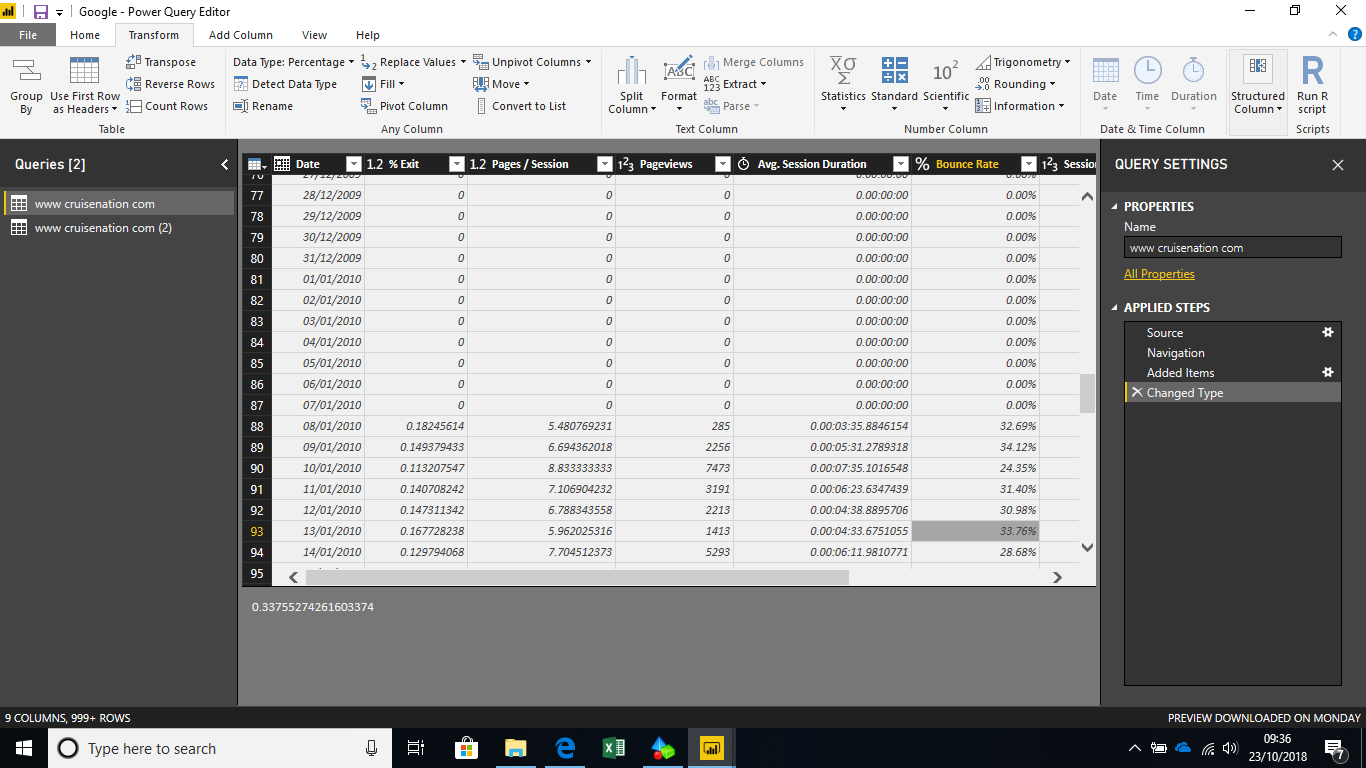Open the Statistics sigma tool
The height and width of the screenshot is (768, 1366).
point(843,85)
